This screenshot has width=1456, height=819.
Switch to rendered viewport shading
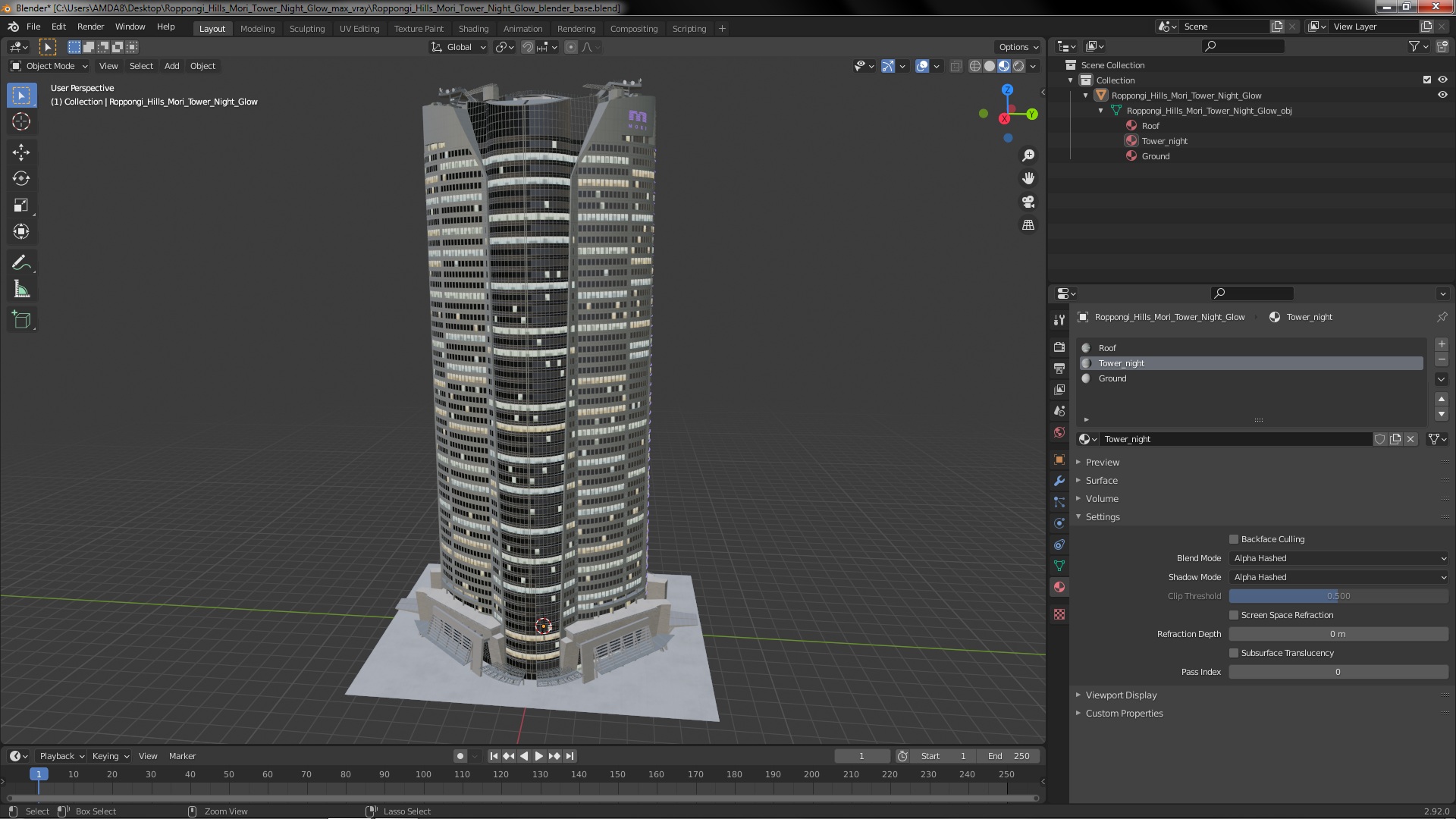coord(1018,66)
